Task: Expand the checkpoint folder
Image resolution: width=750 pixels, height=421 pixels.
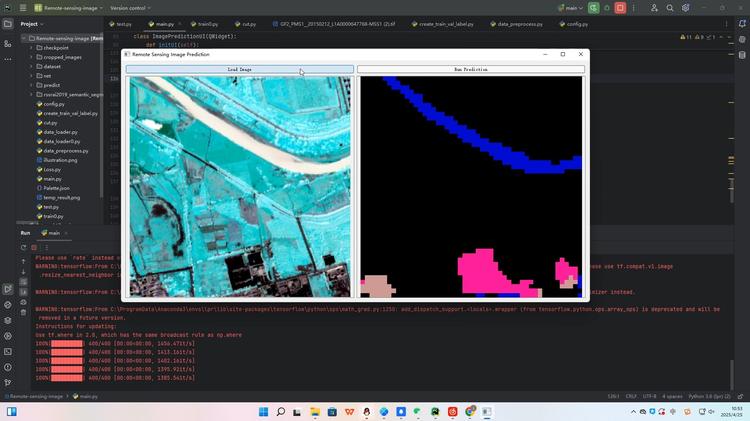Action: [x=32, y=48]
